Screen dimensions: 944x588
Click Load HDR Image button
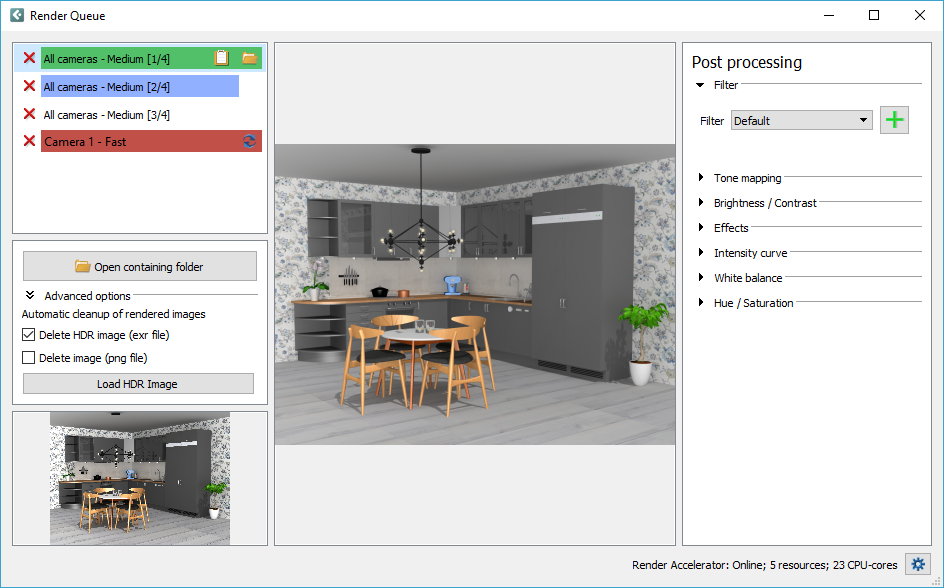point(138,384)
